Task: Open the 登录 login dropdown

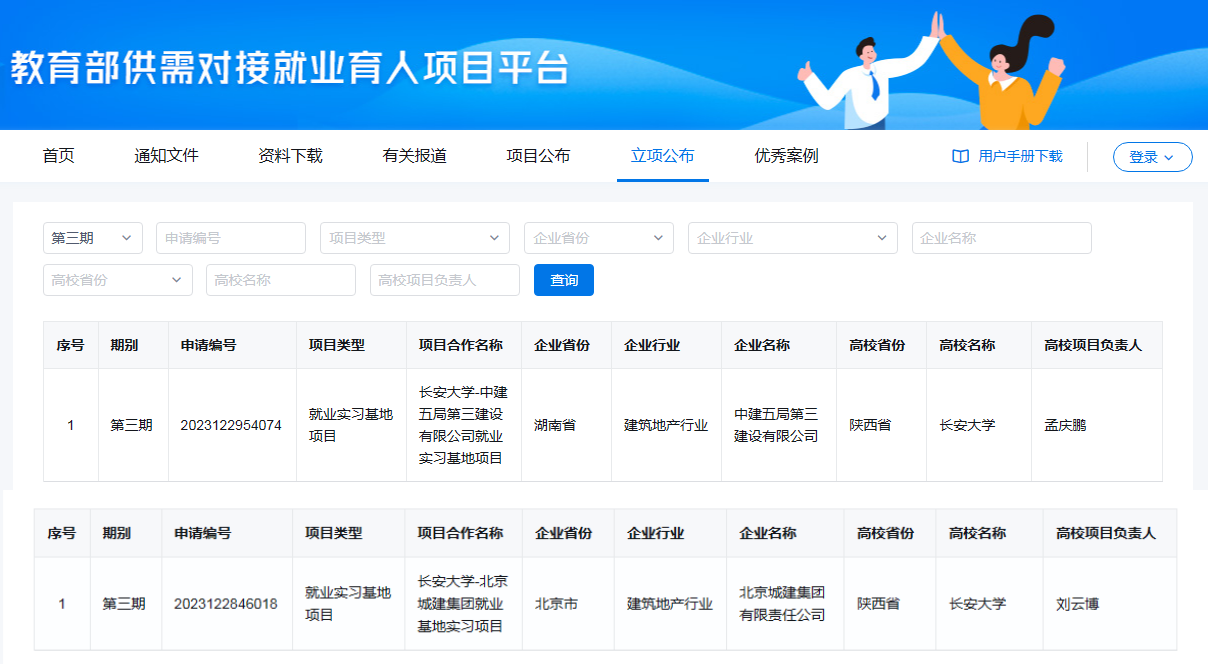Action: pyautogui.click(x=1152, y=157)
